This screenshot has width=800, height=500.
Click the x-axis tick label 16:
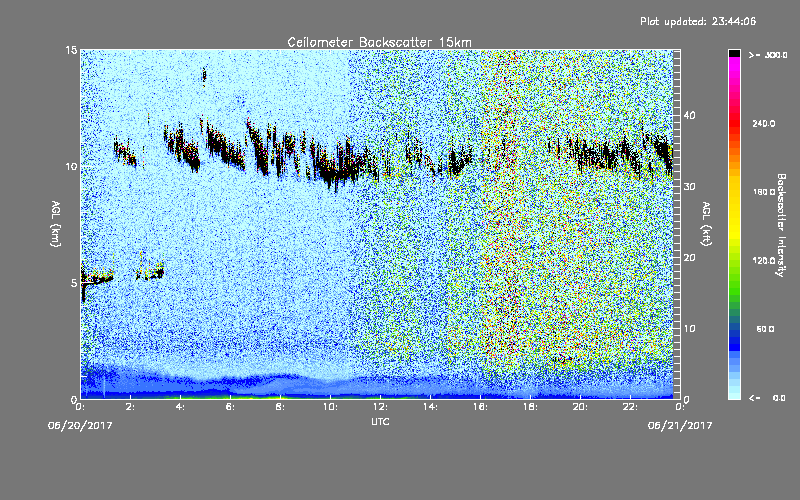coord(480,407)
